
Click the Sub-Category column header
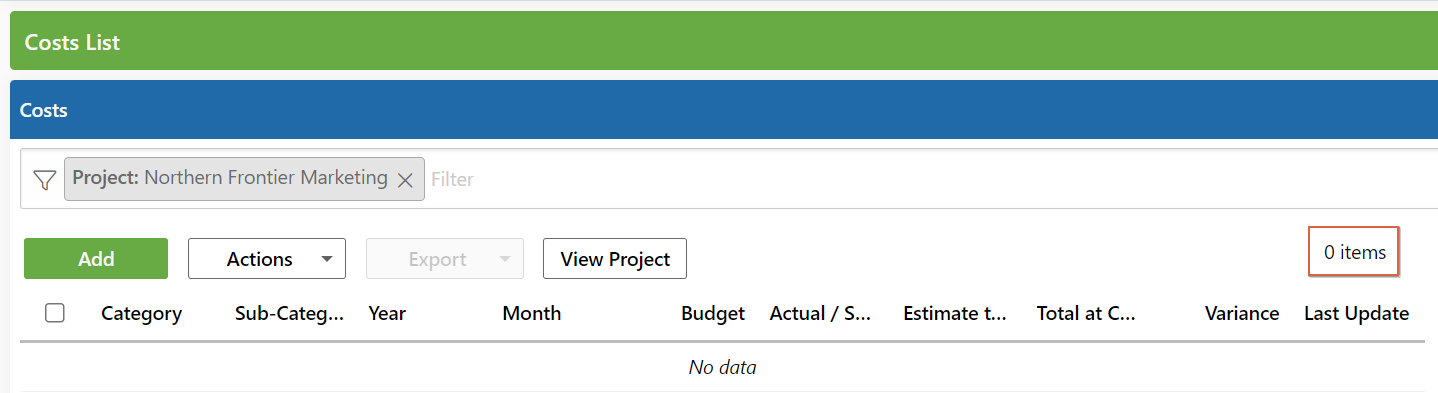click(290, 313)
